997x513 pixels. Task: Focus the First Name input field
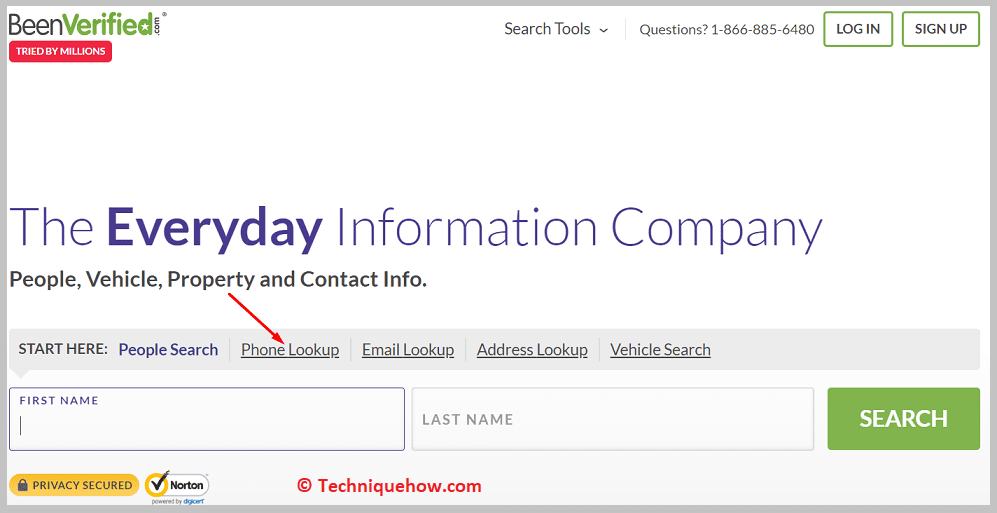[x=207, y=419]
